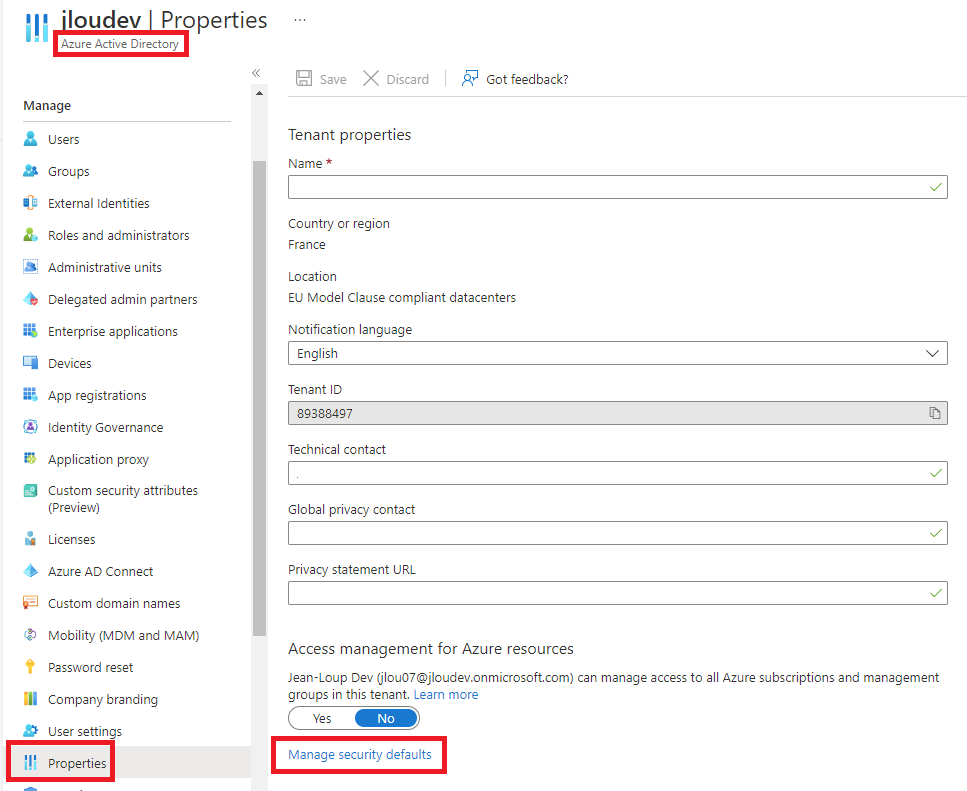Click the sidebar scroll-up arrow

pyautogui.click(x=259, y=93)
